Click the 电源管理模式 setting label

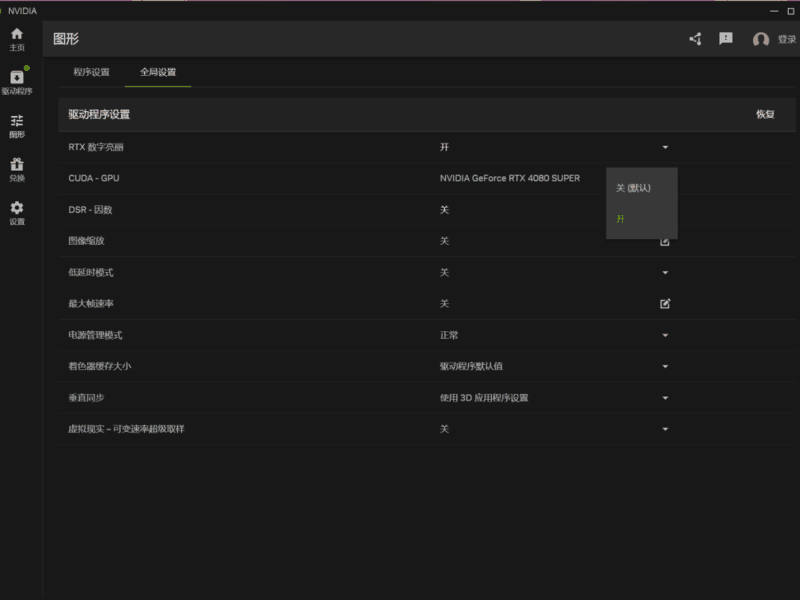pos(95,335)
